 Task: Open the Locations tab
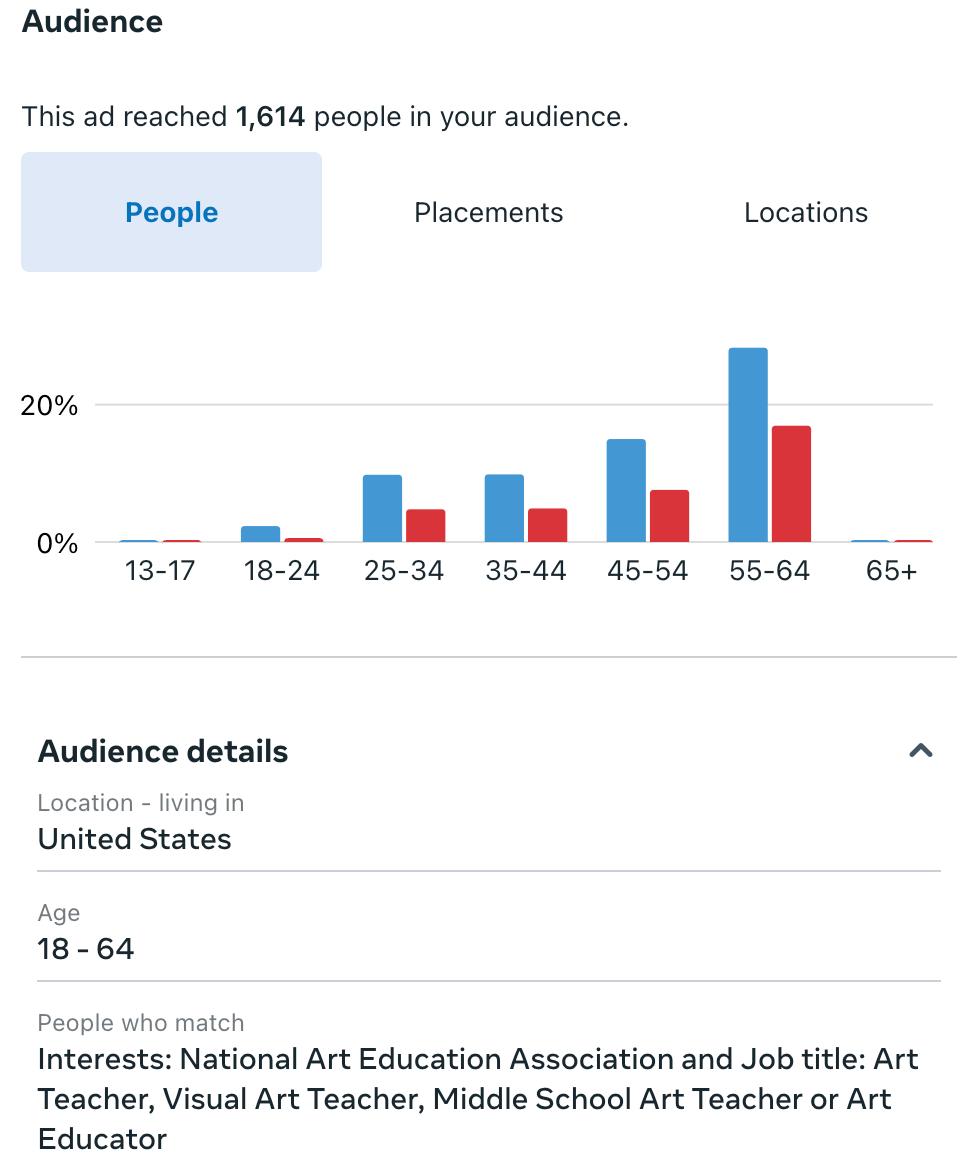point(805,212)
